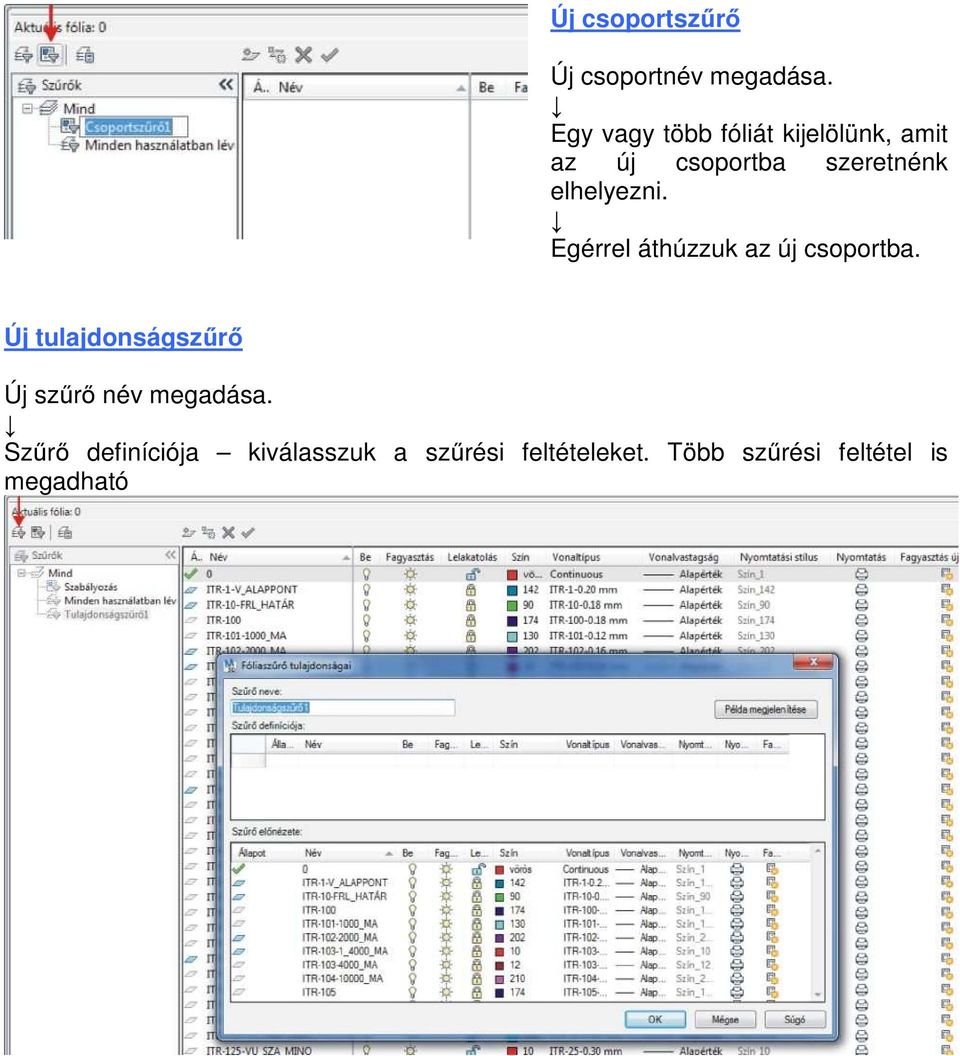Click status icon of ITR-102-2000_MA in dialog preview
The image size is (960, 1056).
[238, 937]
